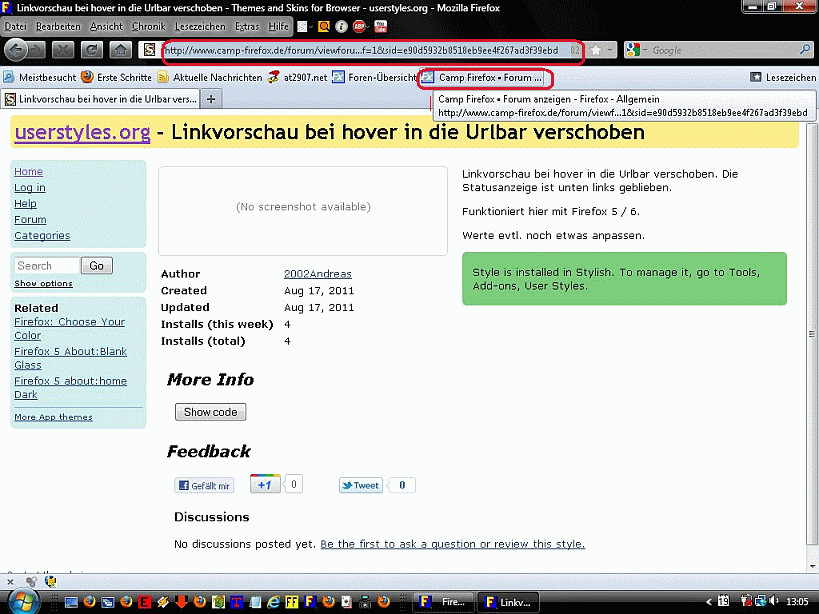This screenshot has width=819, height=614.
Task: Click the orange search icon in the menu bar
Action: (x=322, y=26)
